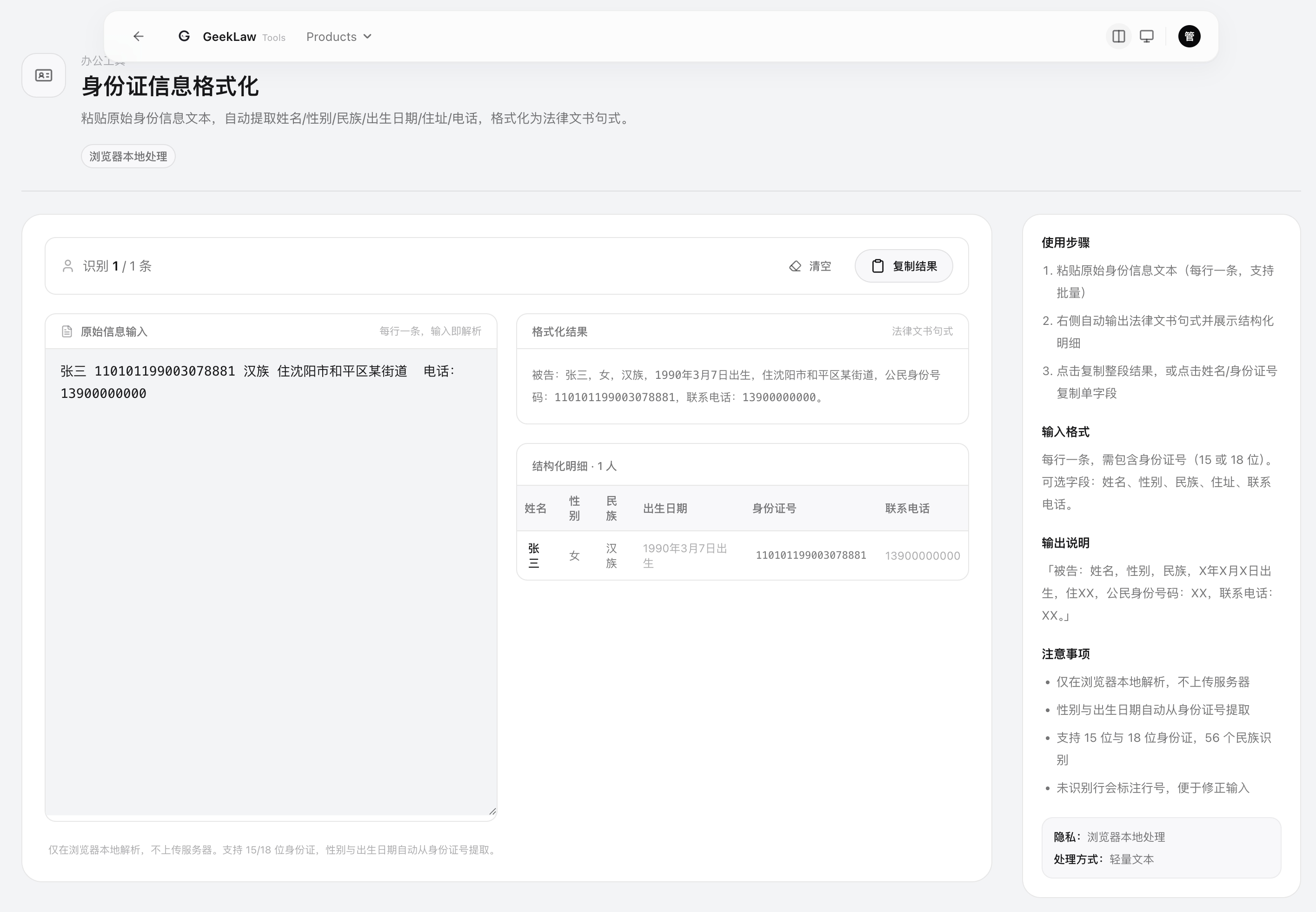Open the black user avatar menu

[x=1189, y=37]
